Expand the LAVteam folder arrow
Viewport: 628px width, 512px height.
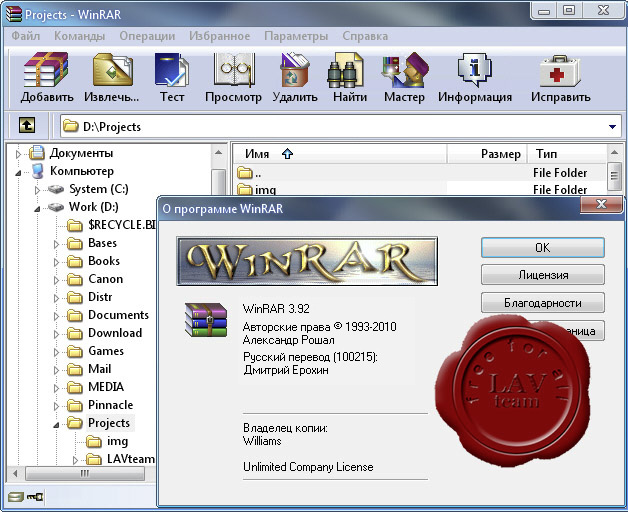click(x=75, y=460)
